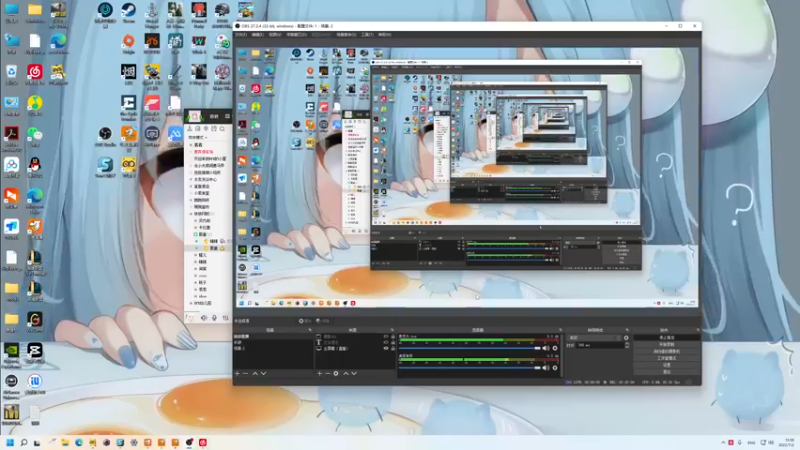Click the highlighted streaming button in OBS Controls
This screenshot has height=450, width=800.
(666, 337)
